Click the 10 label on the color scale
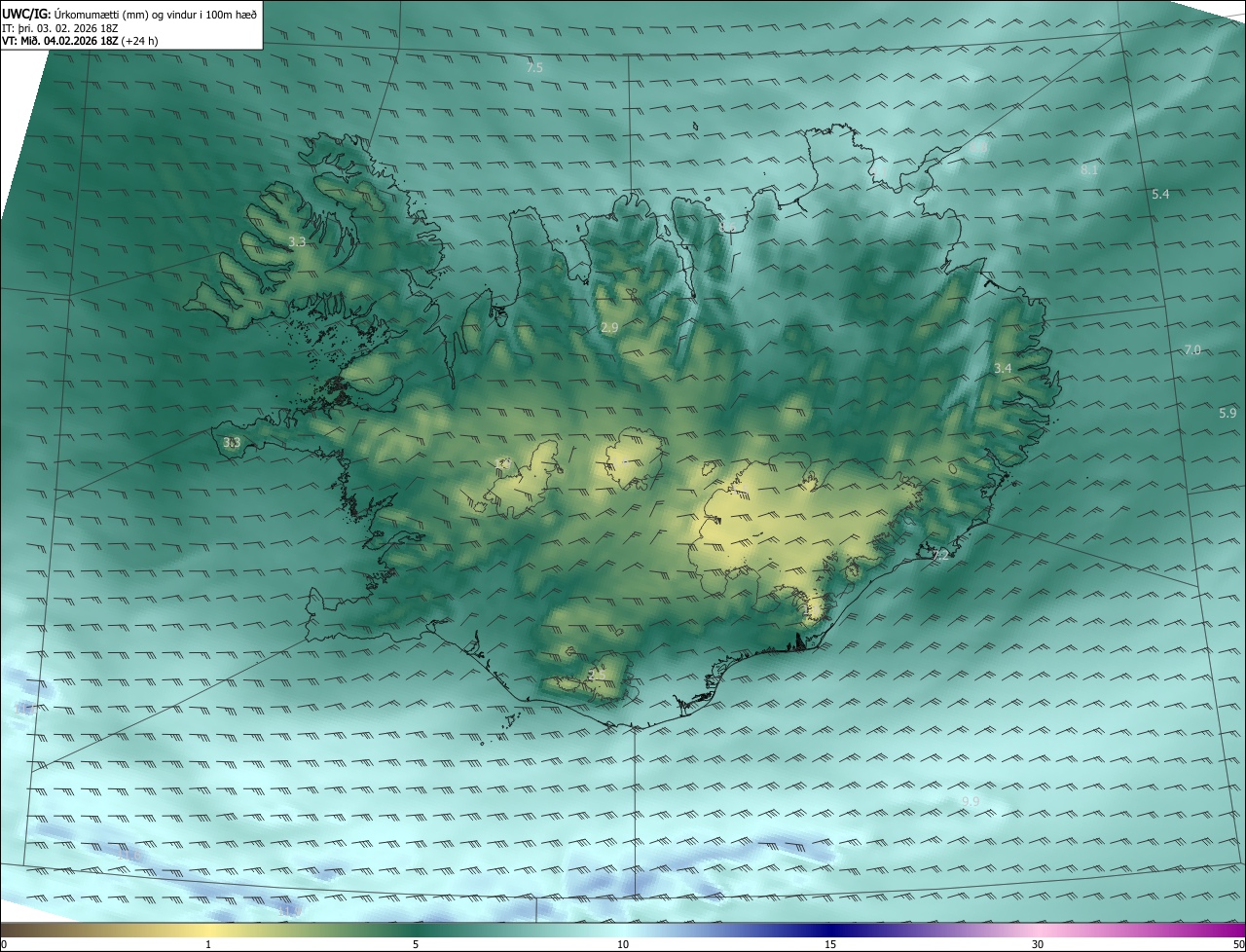Image resolution: width=1246 pixels, height=952 pixels. [x=623, y=944]
